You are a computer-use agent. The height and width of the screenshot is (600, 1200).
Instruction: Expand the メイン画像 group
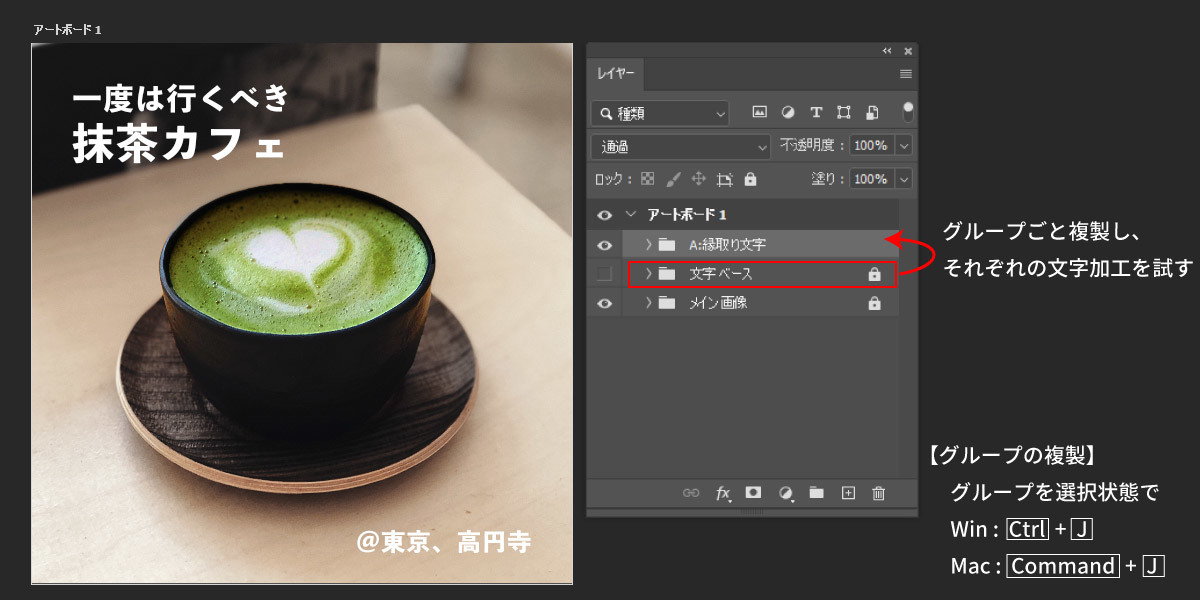647,303
